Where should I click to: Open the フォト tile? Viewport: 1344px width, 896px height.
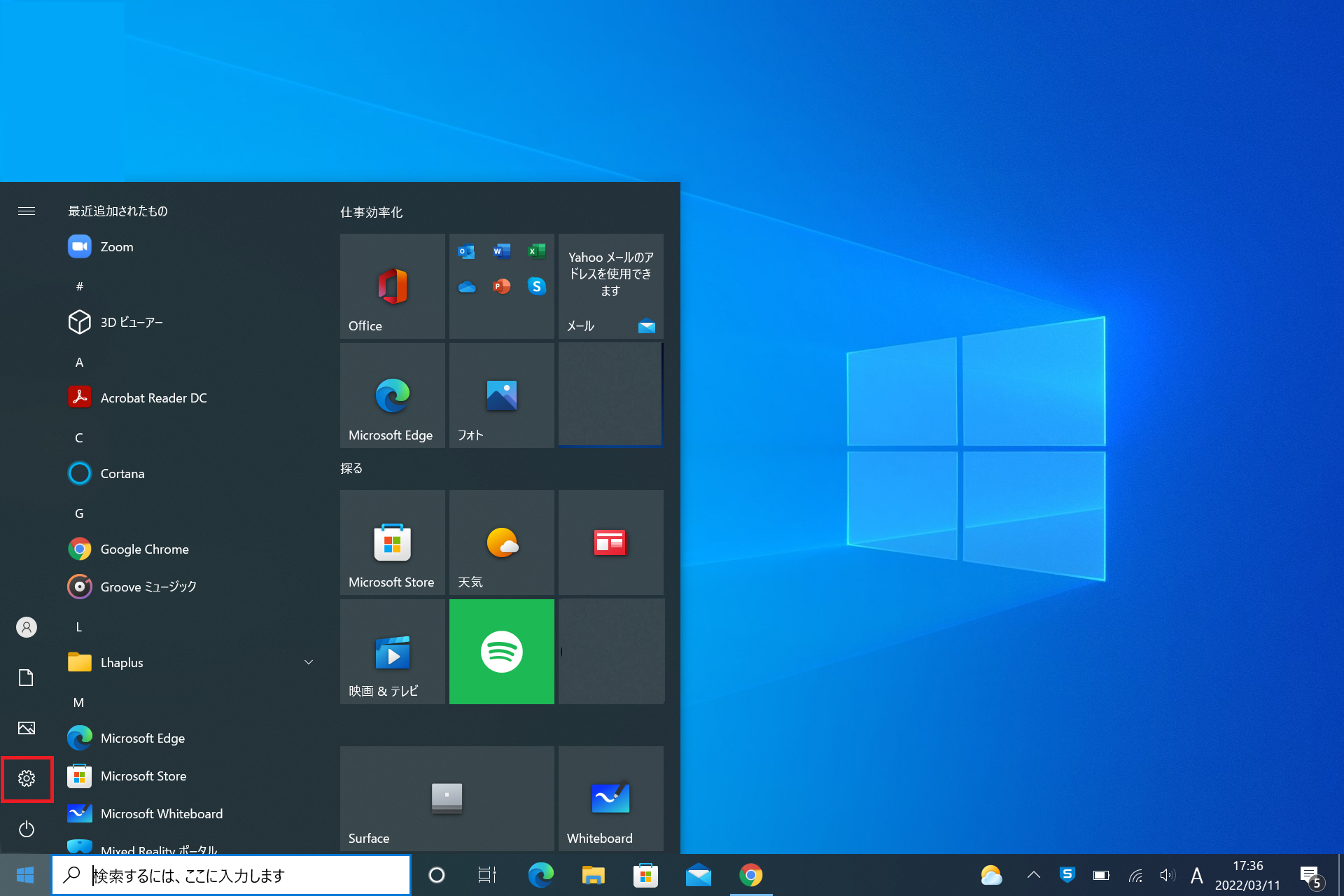click(502, 395)
